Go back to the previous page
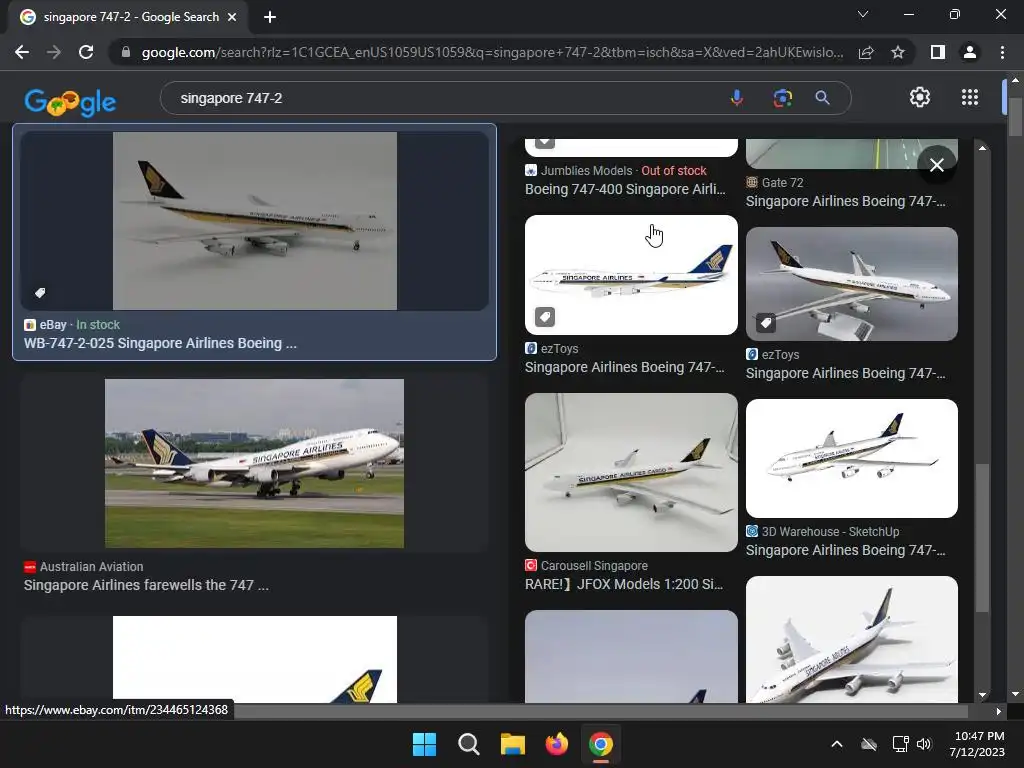1024x768 pixels. [22, 52]
